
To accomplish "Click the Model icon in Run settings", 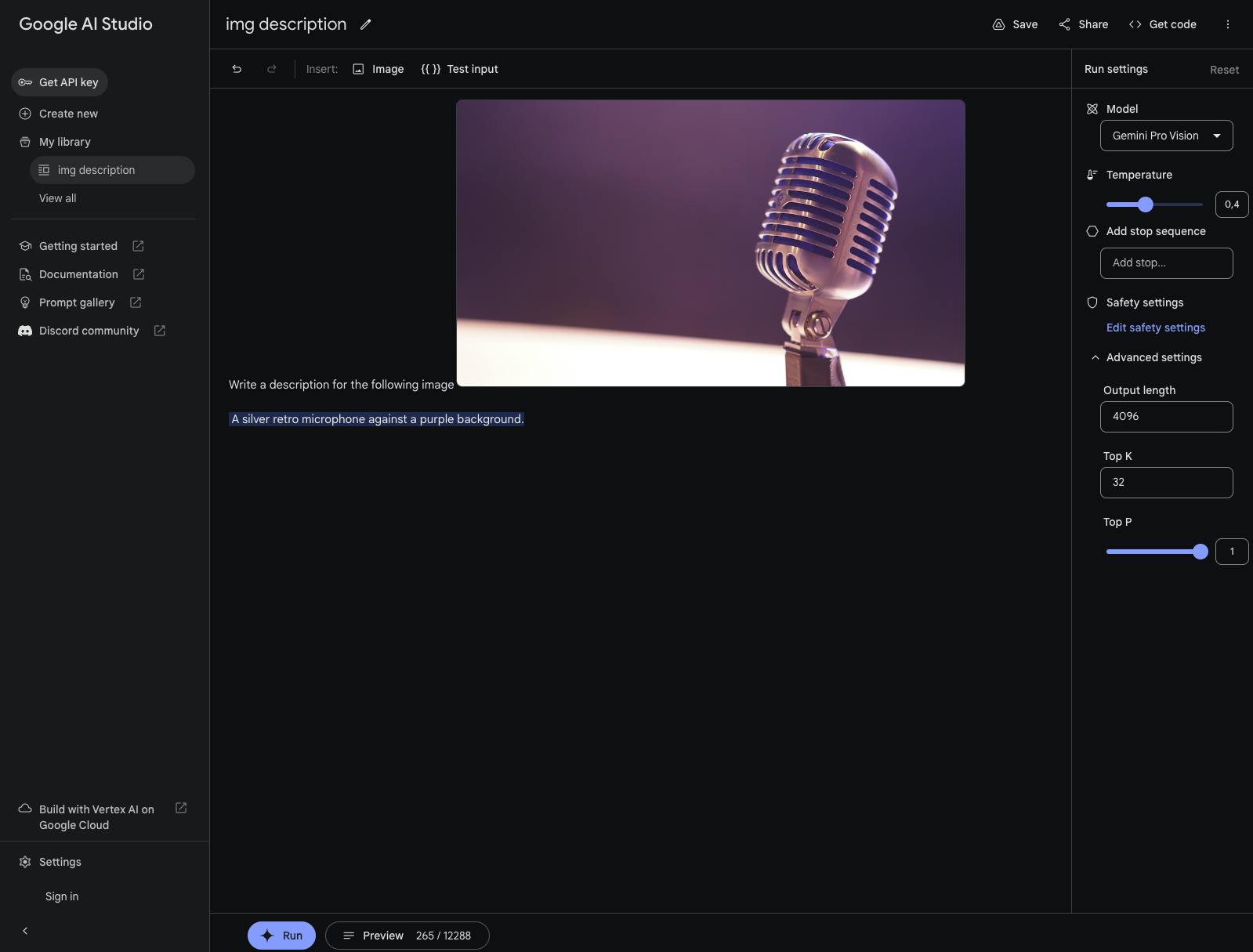I will [x=1092, y=109].
